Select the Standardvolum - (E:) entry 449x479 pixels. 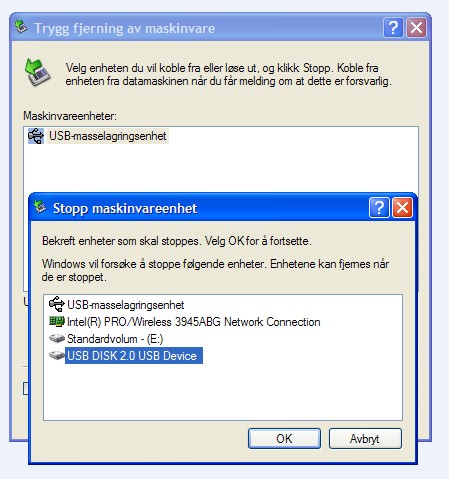pyautogui.click(x=115, y=339)
